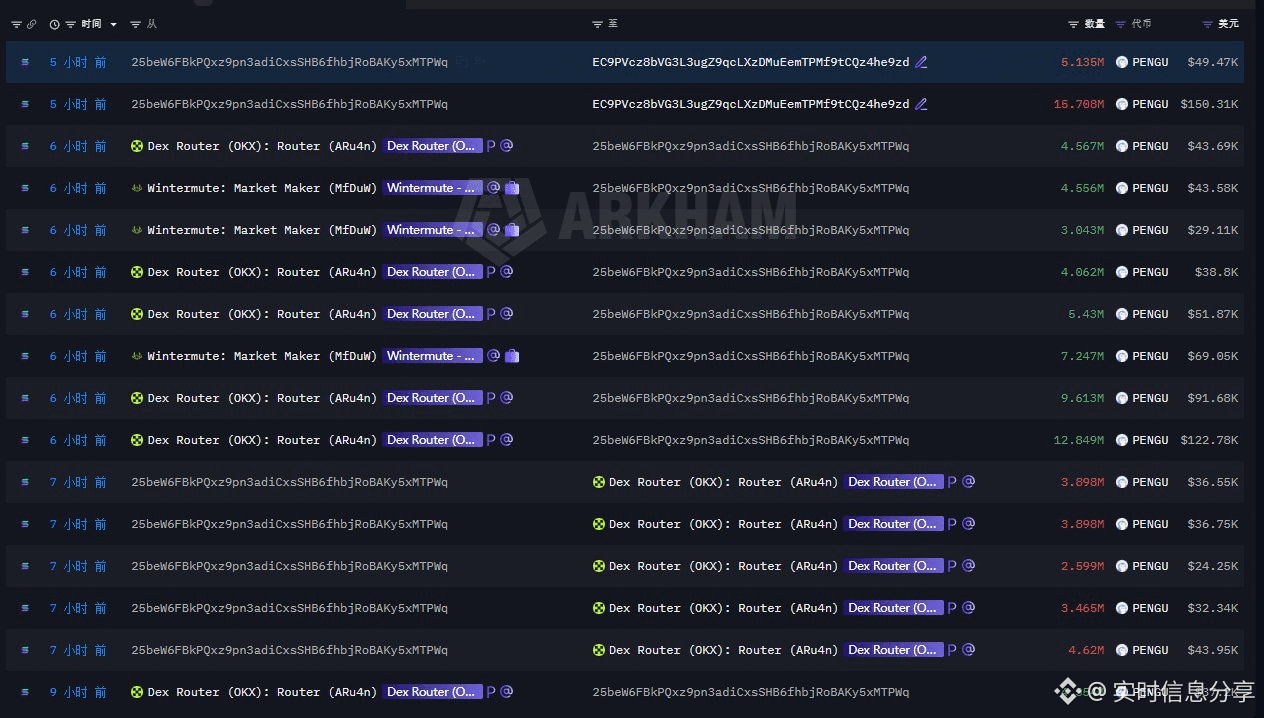
Task: Click the @ icon in the $32.34K row
Action: pyautogui.click(x=968, y=608)
